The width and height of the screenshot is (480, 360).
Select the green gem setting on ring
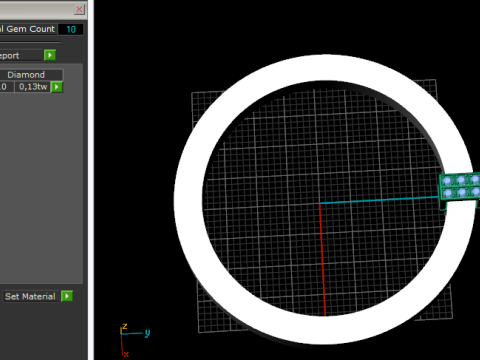[x=460, y=190]
